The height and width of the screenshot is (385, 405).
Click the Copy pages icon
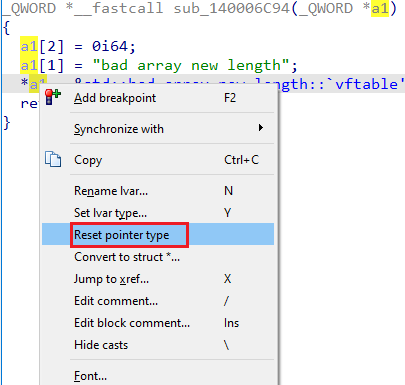[x=53, y=159]
